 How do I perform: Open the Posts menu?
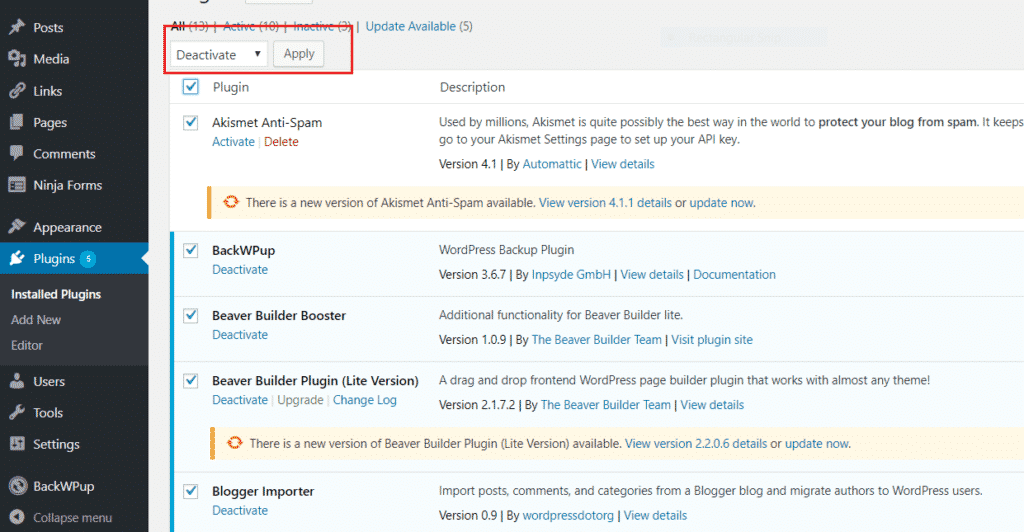tap(48, 27)
